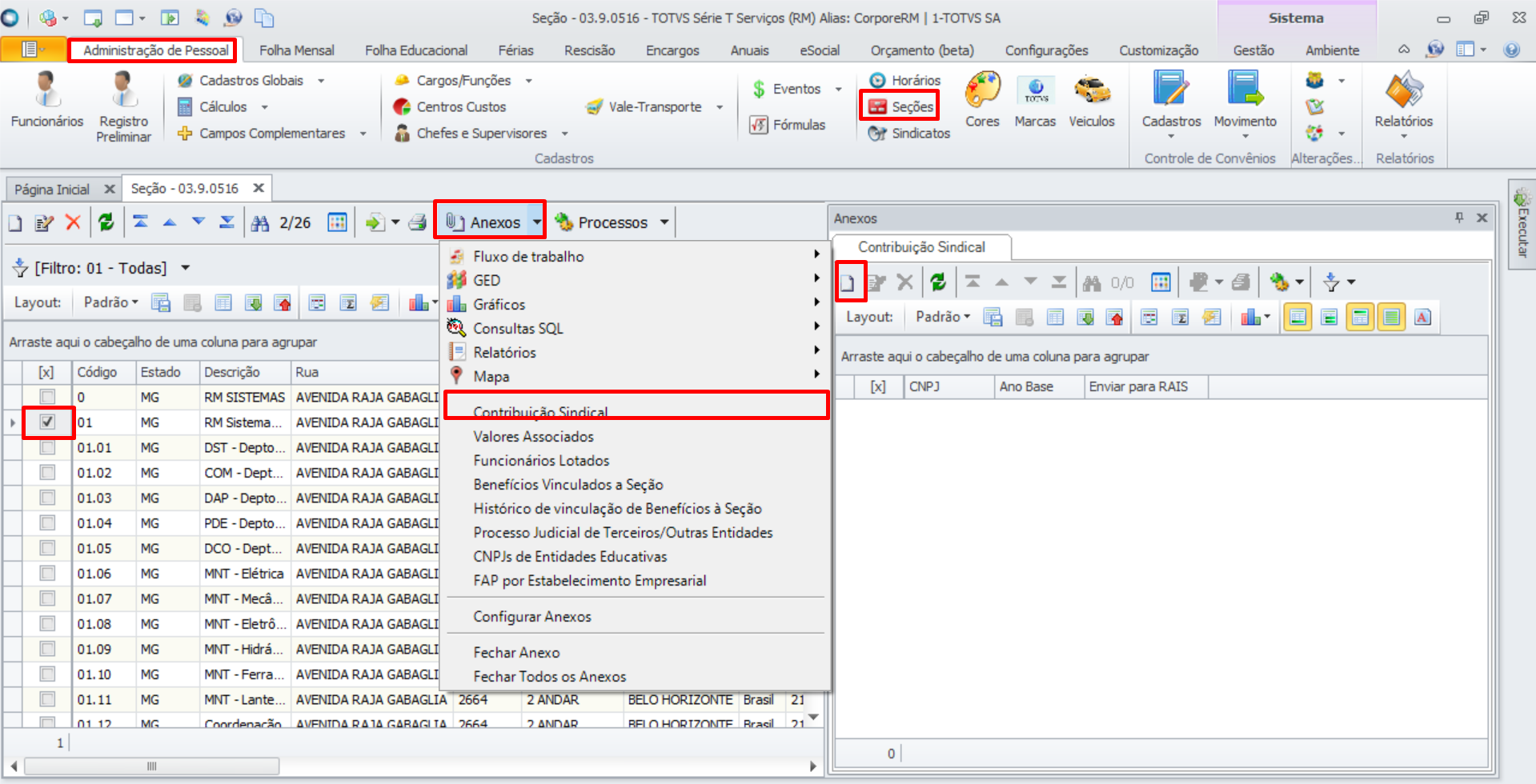Open Registro Preliminar in the ribbon
The image size is (1536, 784).
point(123,106)
